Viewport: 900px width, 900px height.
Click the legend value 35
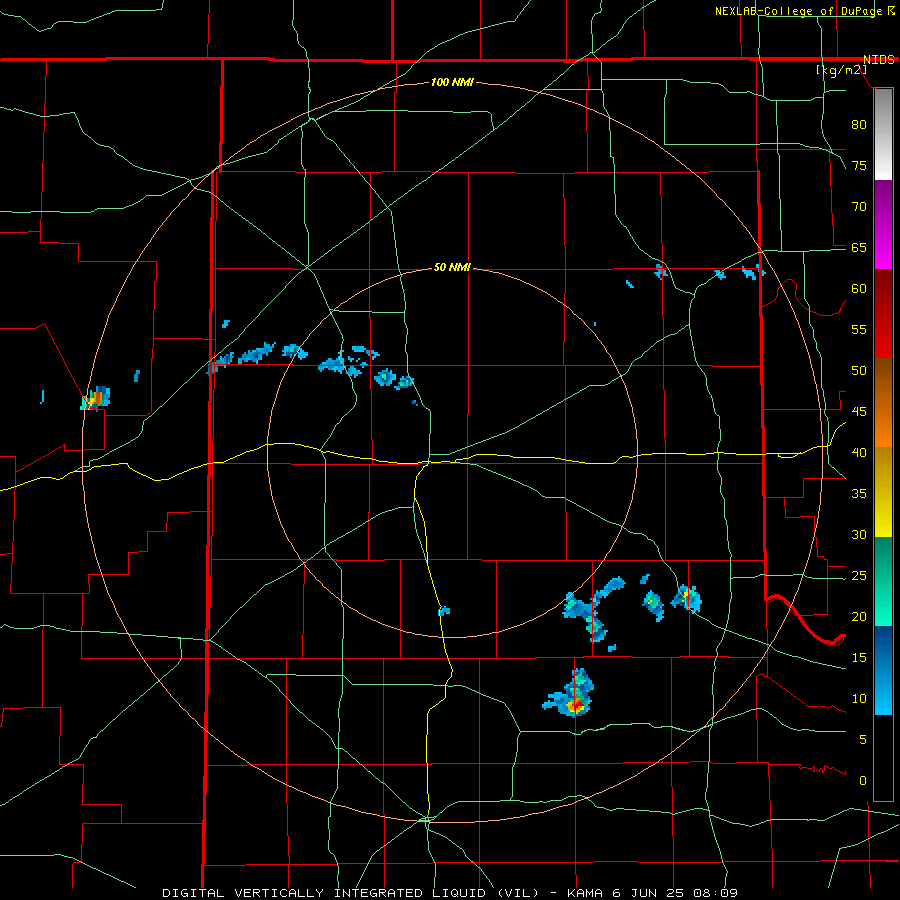(x=859, y=494)
